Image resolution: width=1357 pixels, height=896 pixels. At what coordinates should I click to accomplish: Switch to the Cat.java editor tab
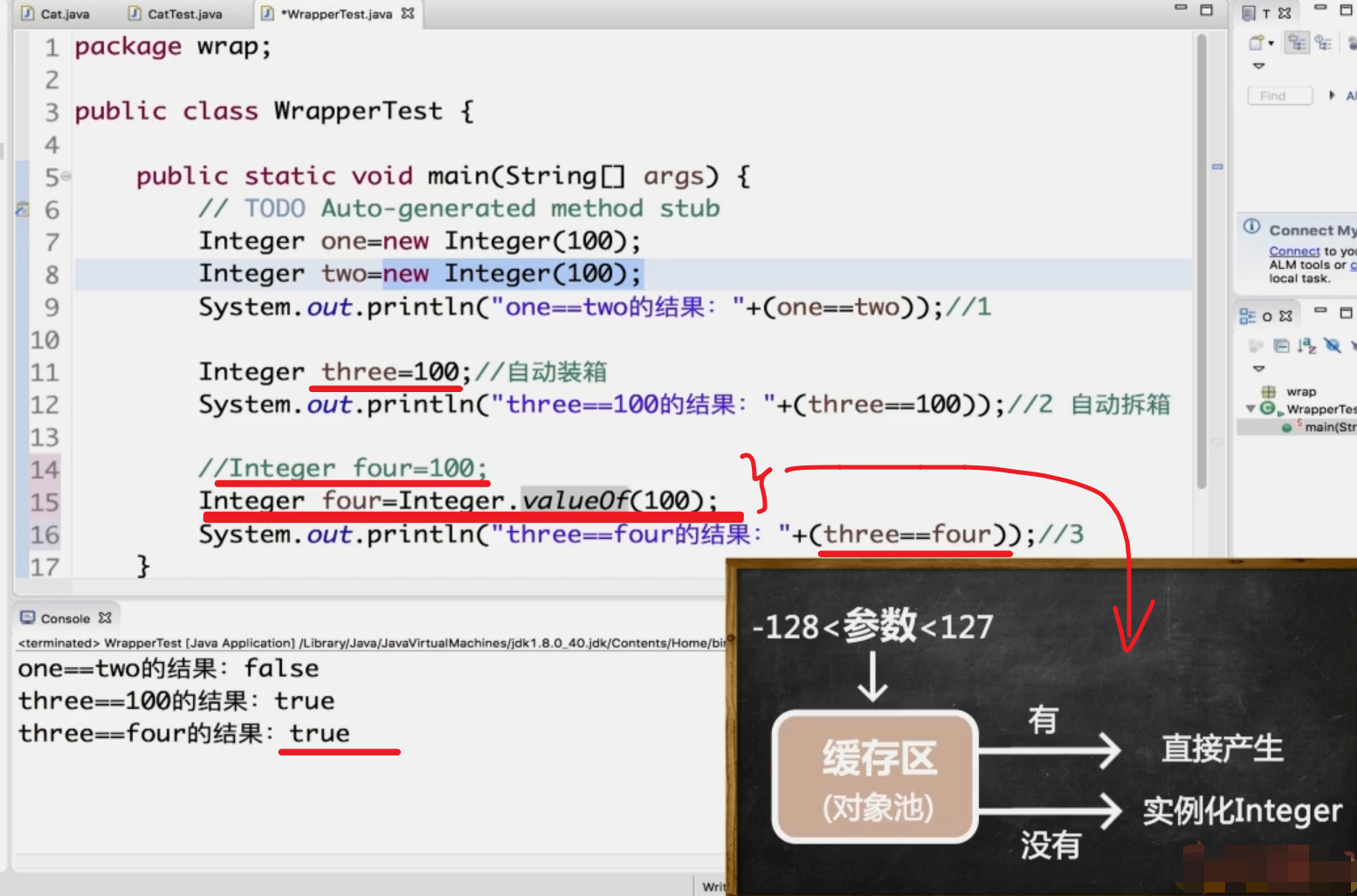55,14
